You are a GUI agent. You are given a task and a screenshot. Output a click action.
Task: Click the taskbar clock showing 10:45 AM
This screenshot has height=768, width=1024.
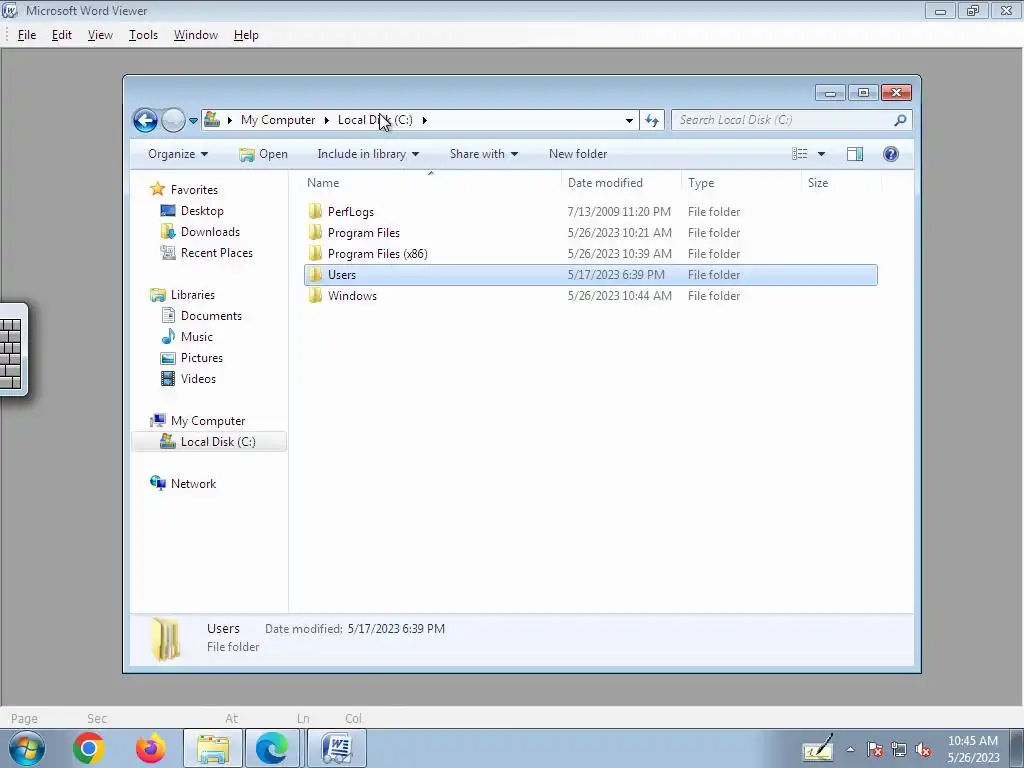click(x=973, y=749)
